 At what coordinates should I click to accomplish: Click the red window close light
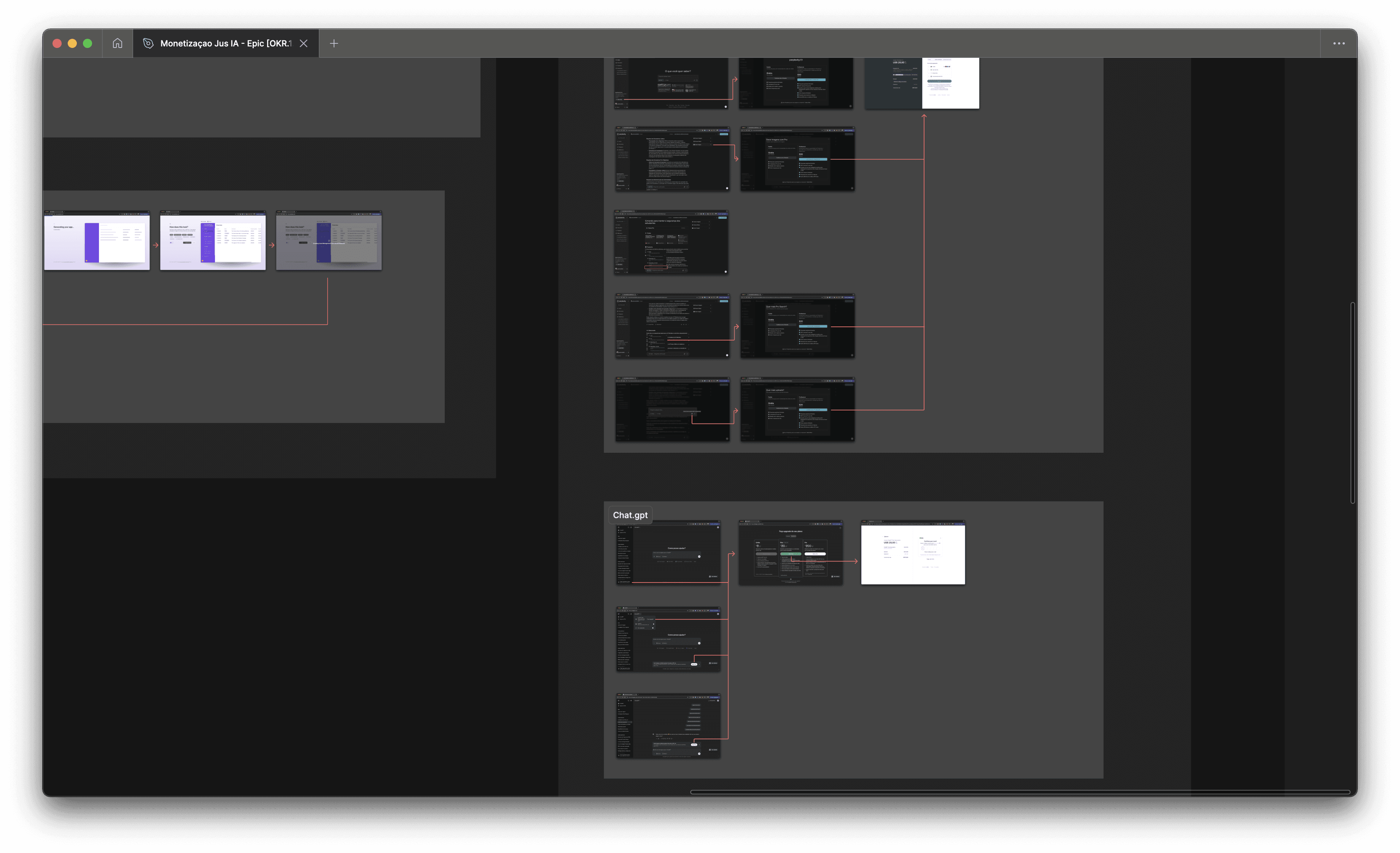click(x=57, y=43)
